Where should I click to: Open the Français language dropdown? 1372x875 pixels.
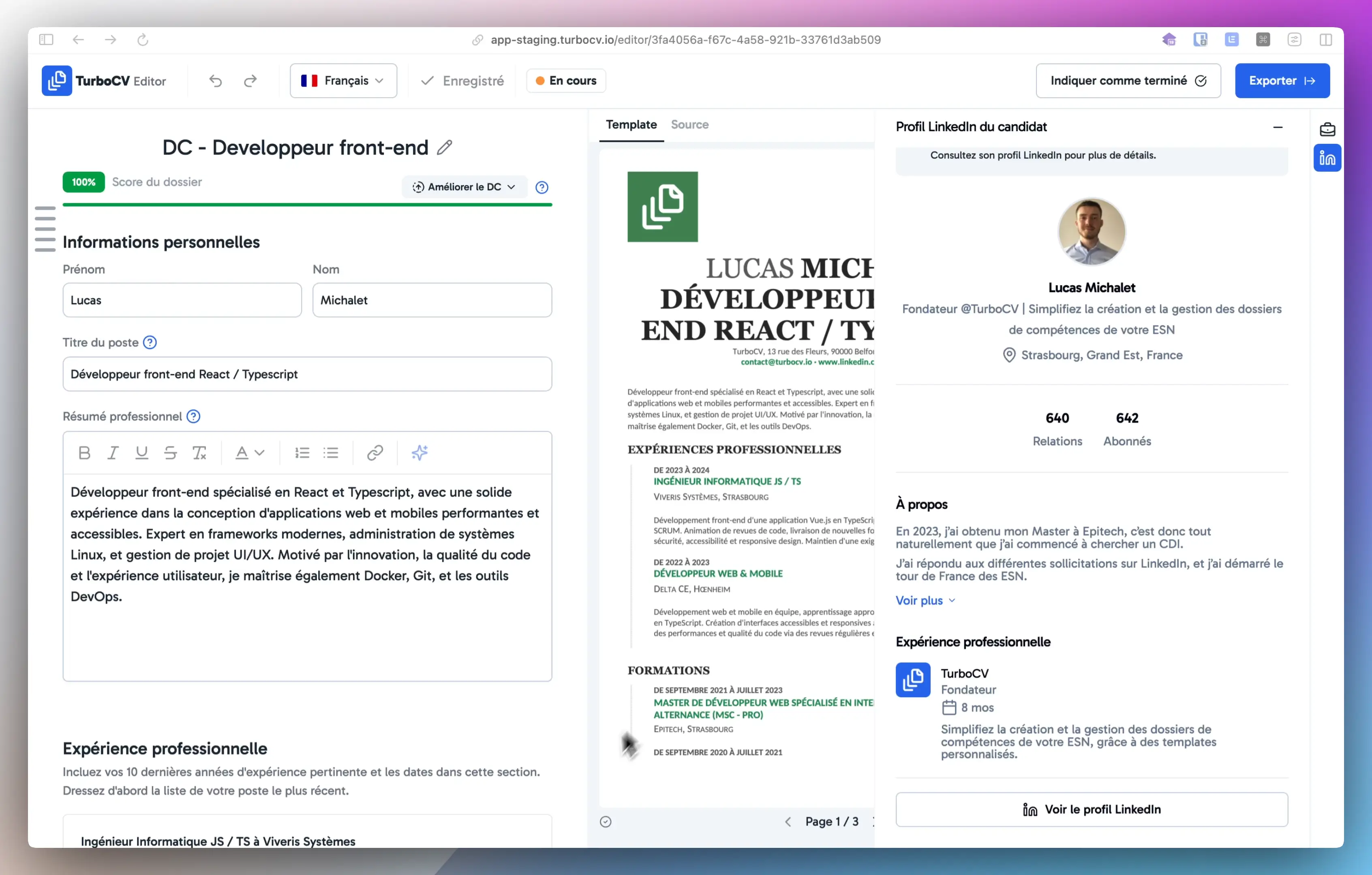pyautogui.click(x=343, y=81)
